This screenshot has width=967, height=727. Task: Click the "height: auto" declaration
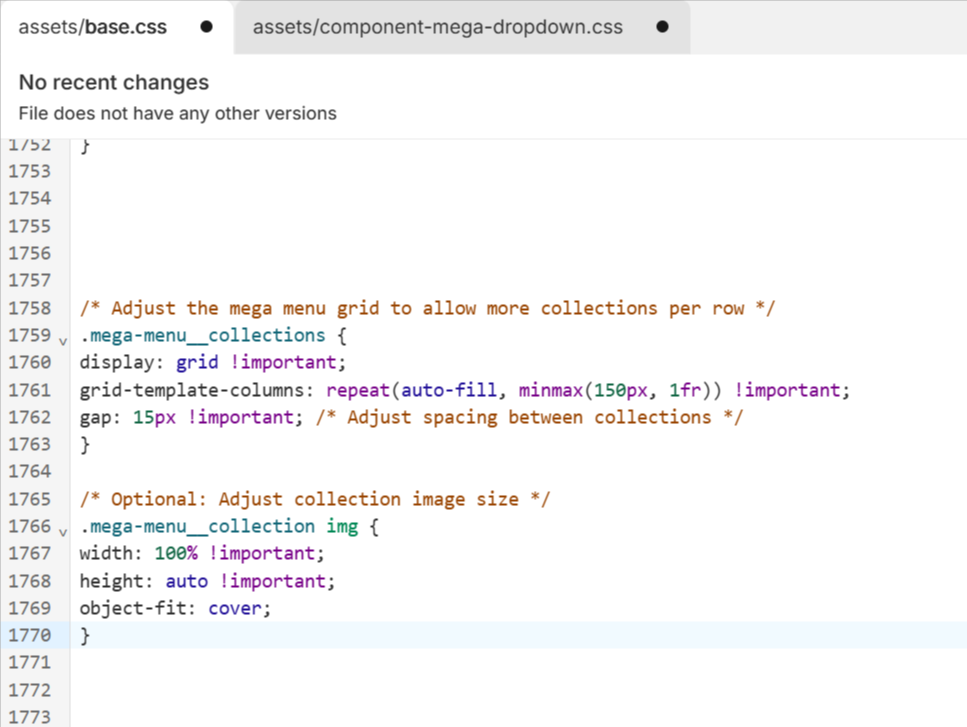click(x=207, y=581)
